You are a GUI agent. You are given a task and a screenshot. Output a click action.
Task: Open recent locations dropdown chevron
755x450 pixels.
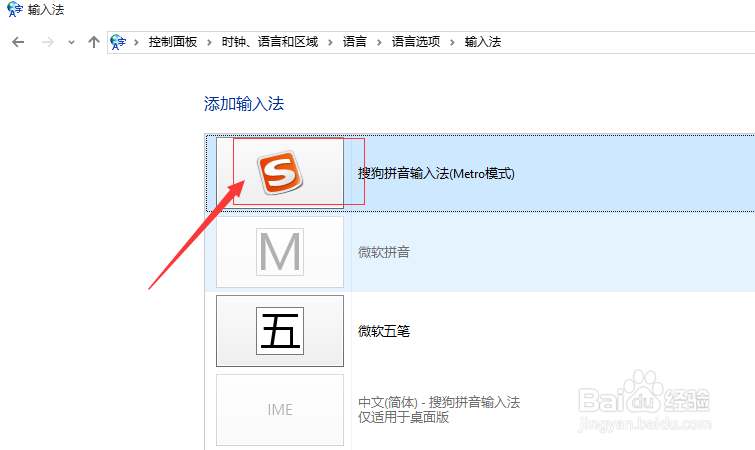pyautogui.click(x=71, y=43)
